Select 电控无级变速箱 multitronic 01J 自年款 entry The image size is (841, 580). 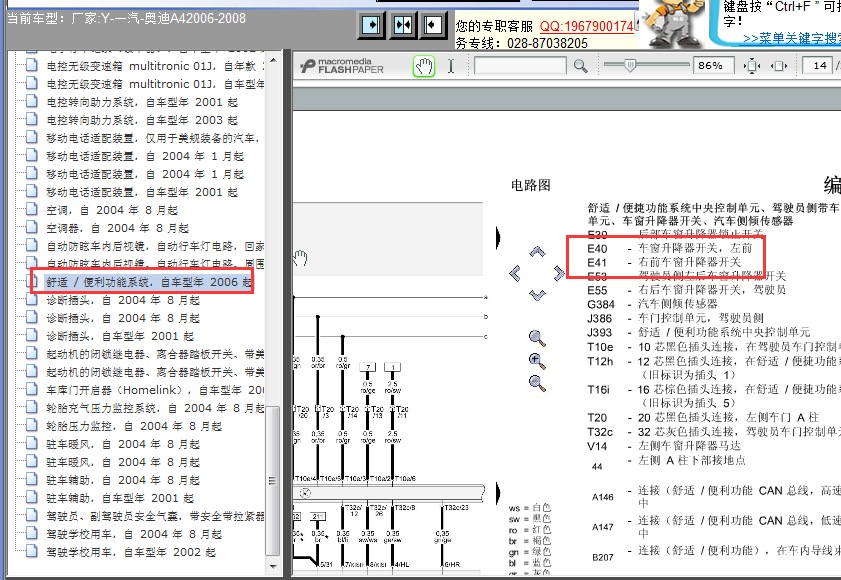[155, 66]
